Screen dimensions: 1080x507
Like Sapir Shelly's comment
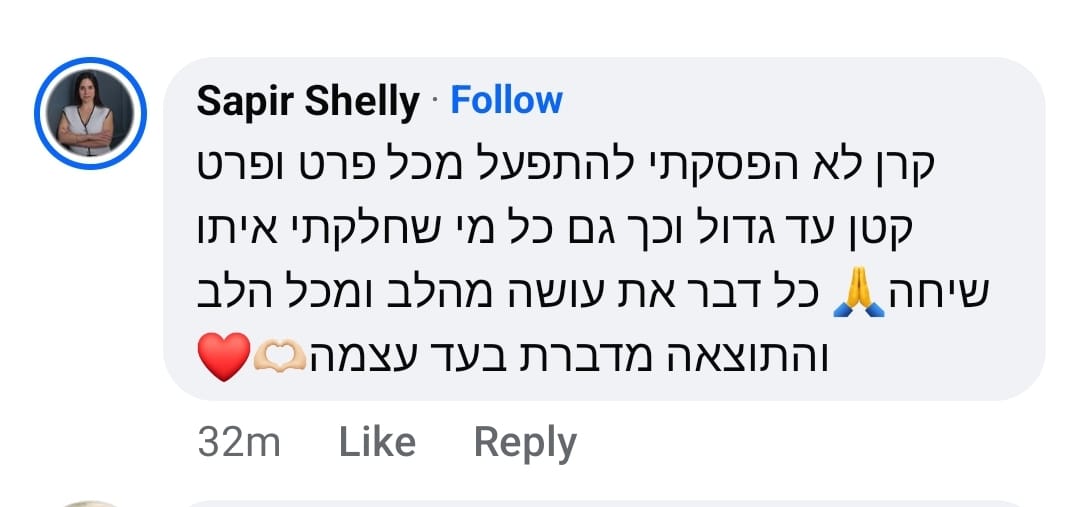click(x=377, y=442)
